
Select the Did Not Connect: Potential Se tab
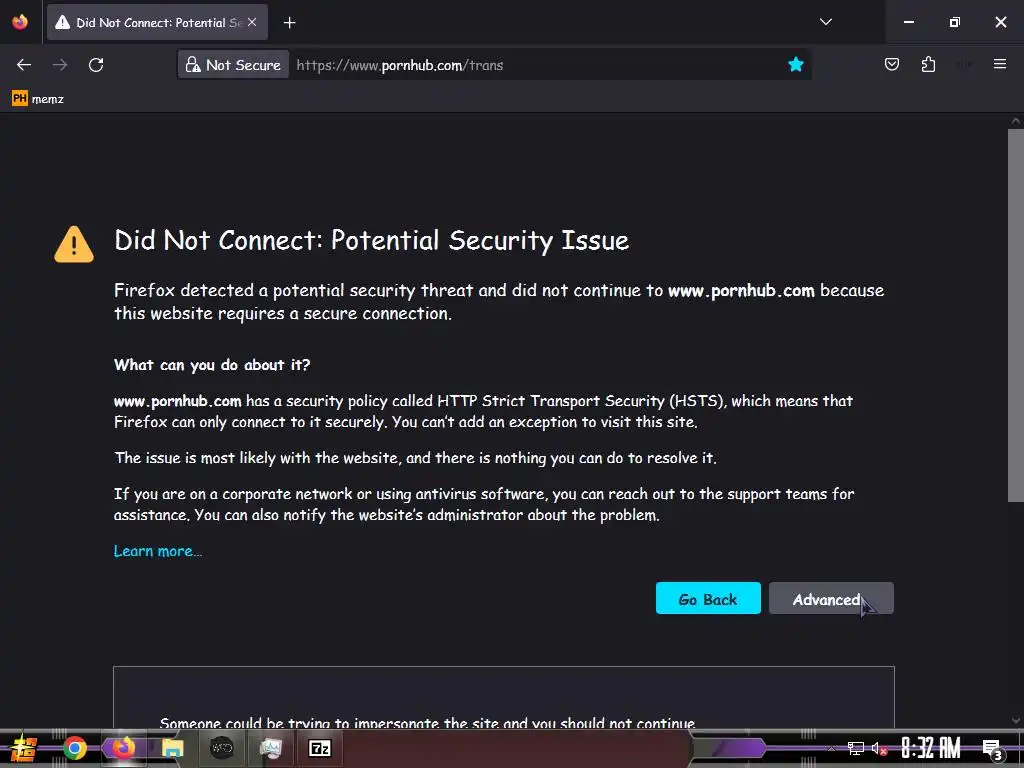pyautogui.click(x=157, y=22)
